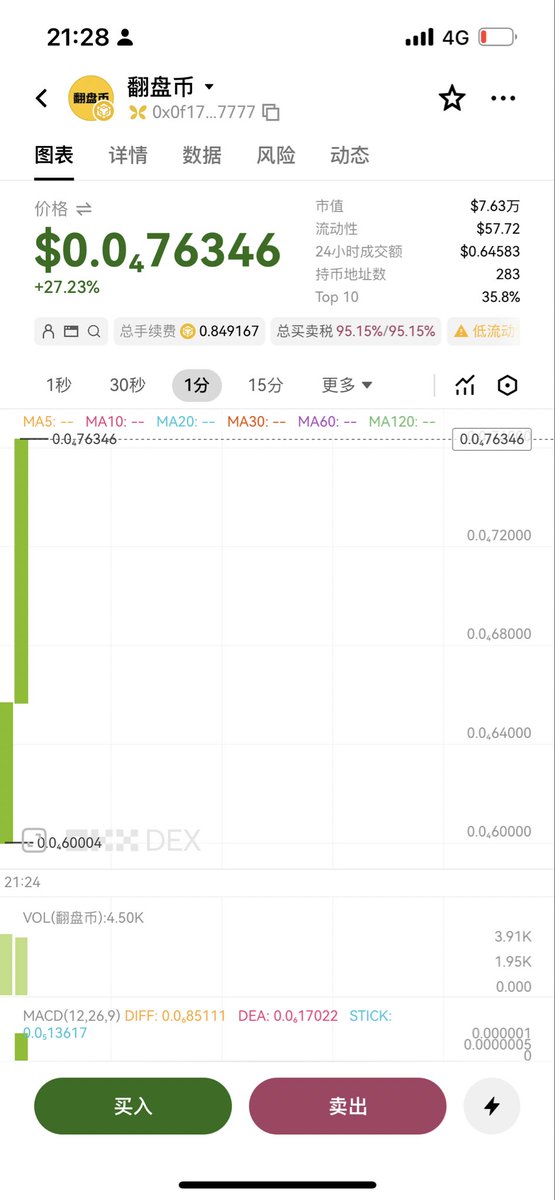Image resolution: width=555 pixels, height=1200 pixels.
Task: Add token to favorites with star icon
Action: point(452,98)
